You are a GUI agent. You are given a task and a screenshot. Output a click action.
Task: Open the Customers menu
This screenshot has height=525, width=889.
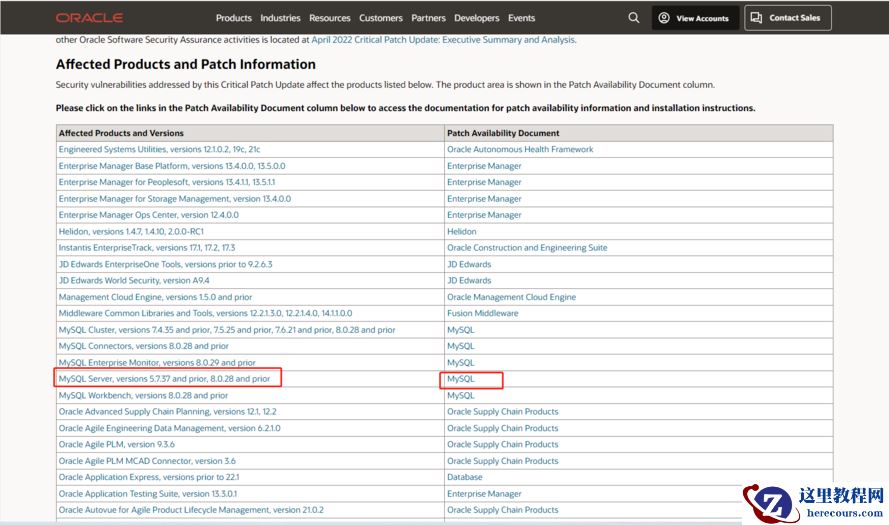tap(381, 18)
